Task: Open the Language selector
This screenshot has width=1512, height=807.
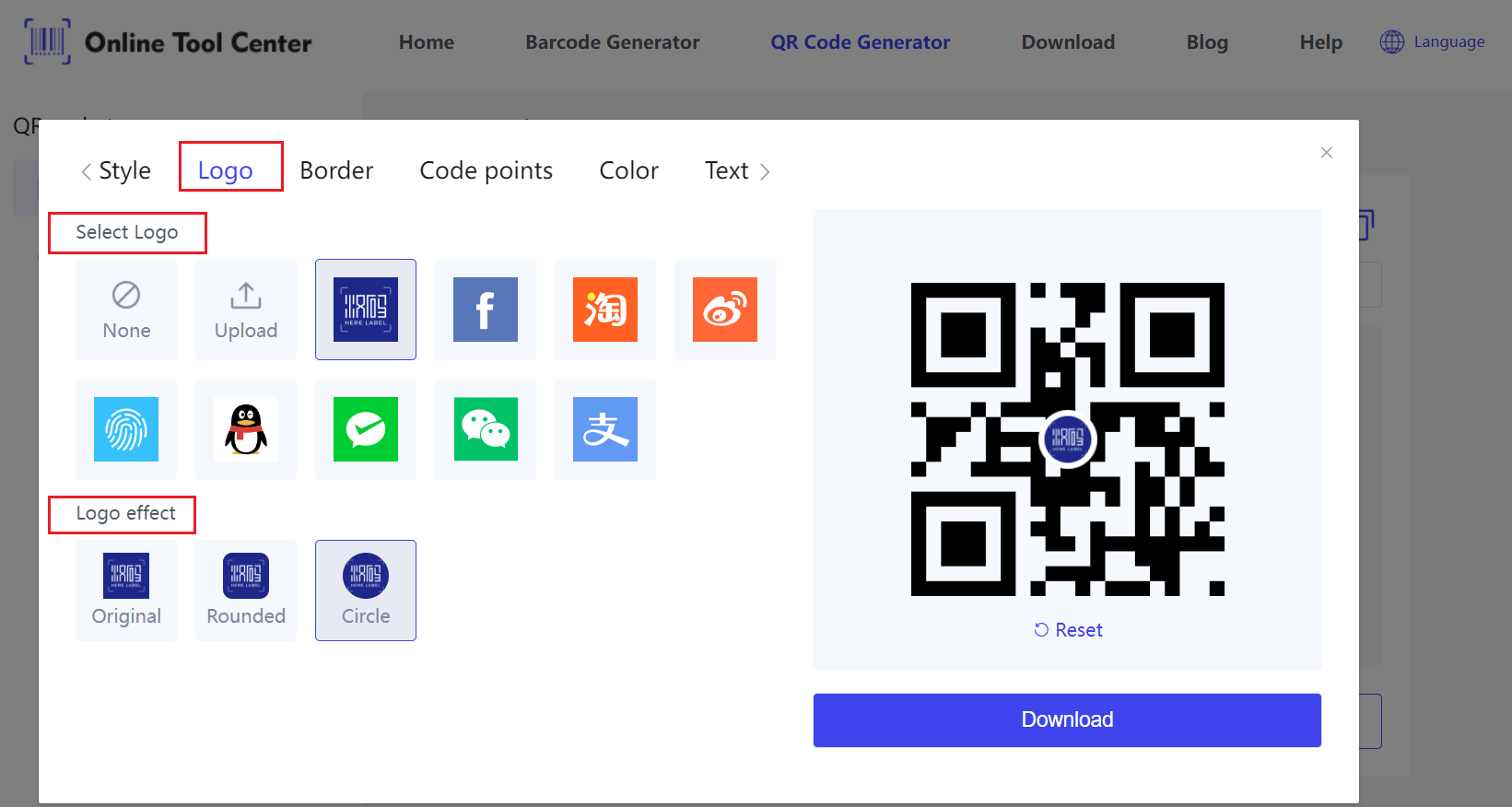Action: pyautogui.click(x=1432, y=42)
